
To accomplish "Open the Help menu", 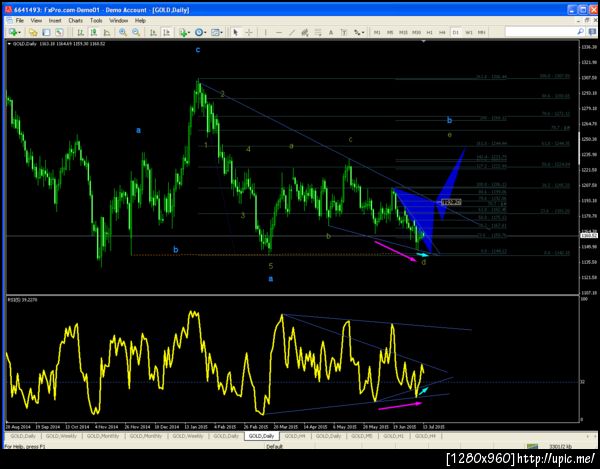I will [140, 20].
